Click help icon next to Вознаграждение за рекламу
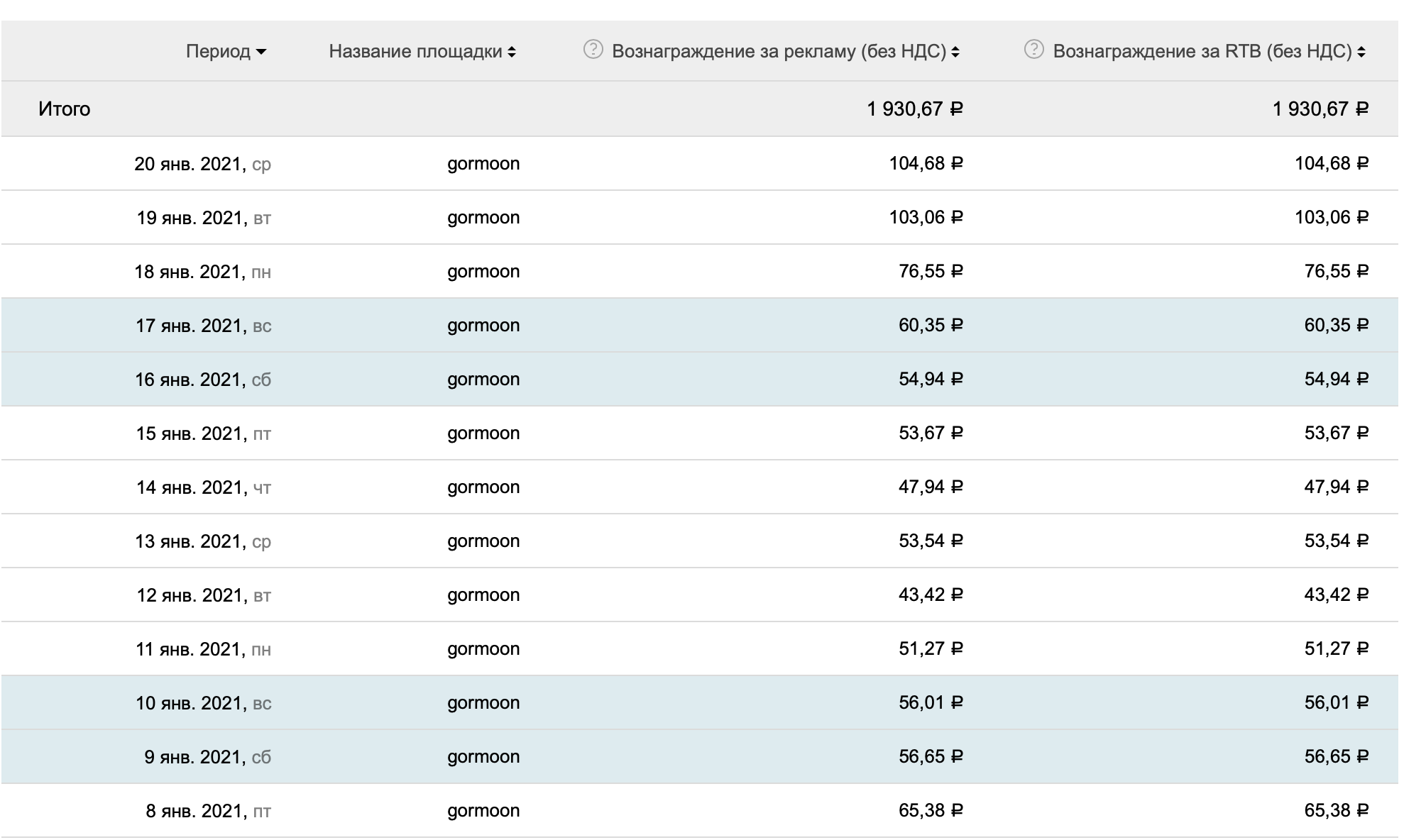 tap(593, 50)
